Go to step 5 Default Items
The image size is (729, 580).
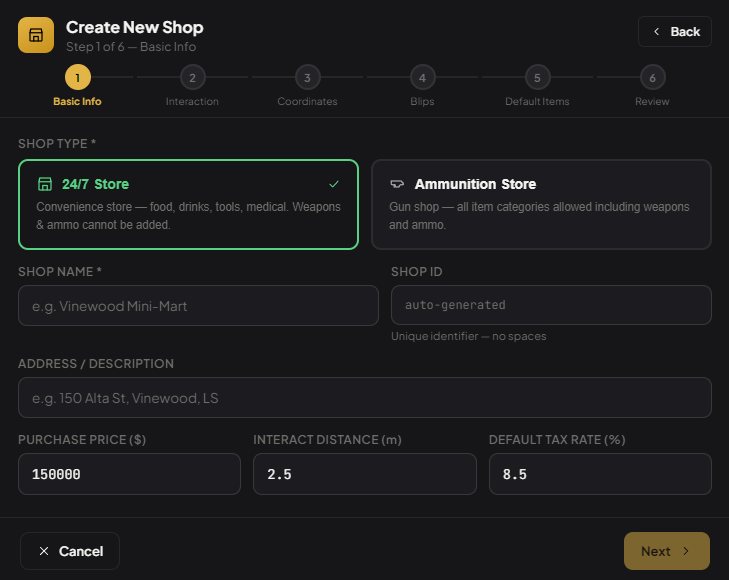[537, 77]
